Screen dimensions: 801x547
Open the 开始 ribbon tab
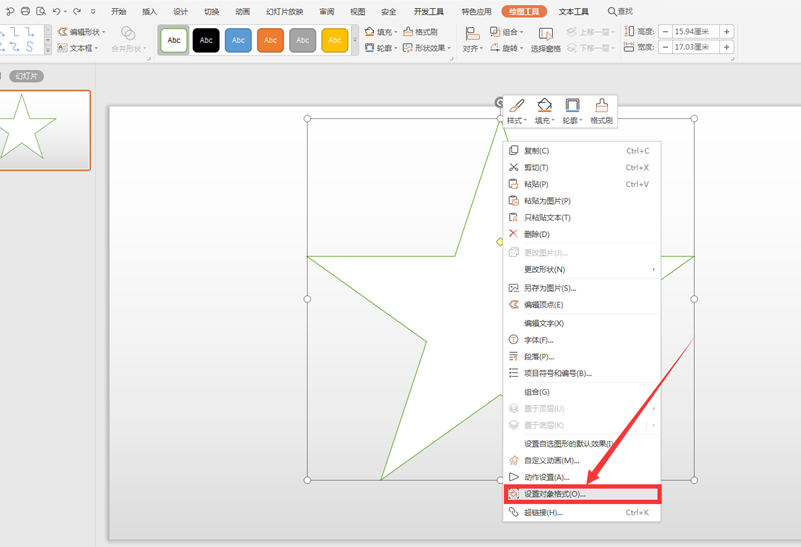(119, 11)
